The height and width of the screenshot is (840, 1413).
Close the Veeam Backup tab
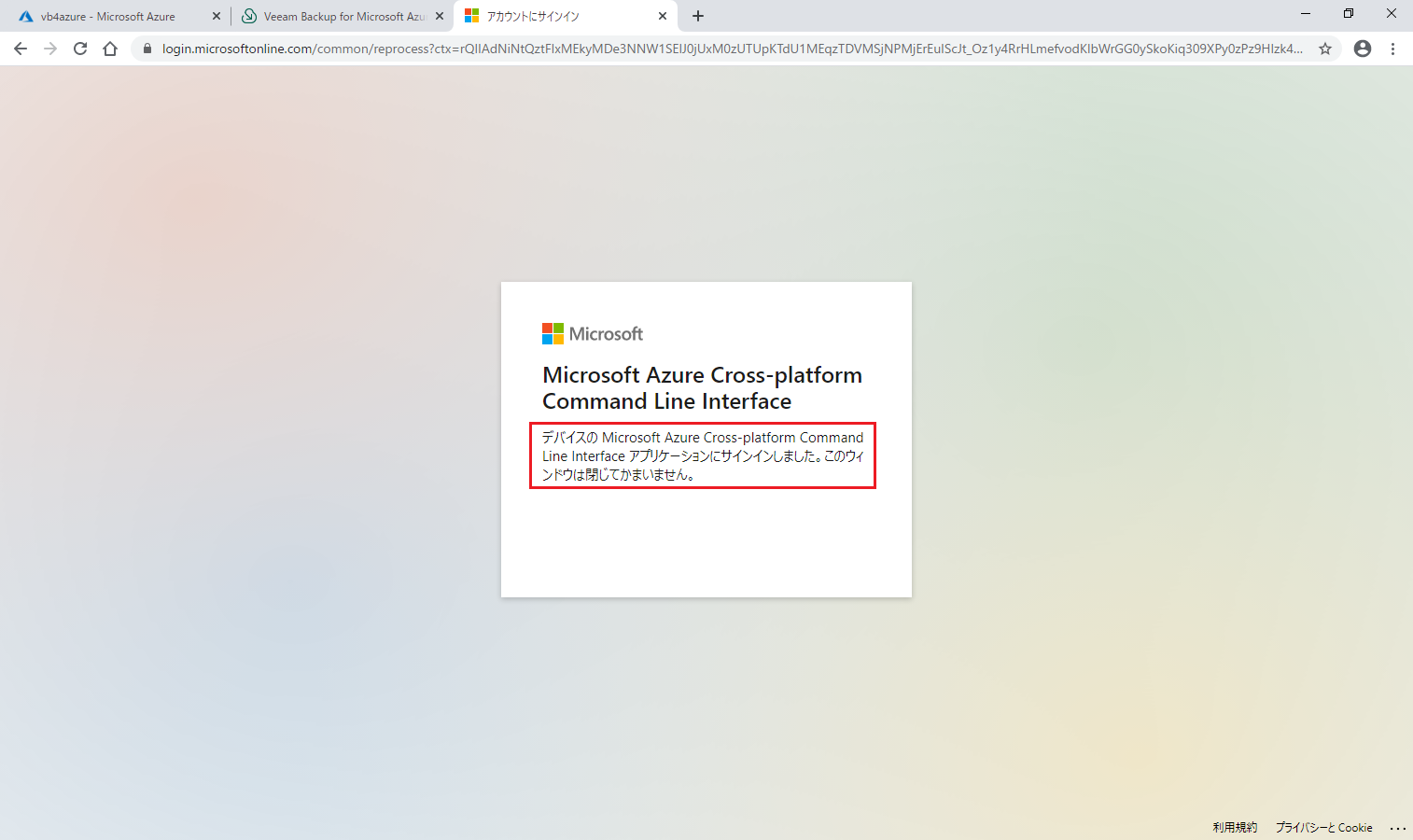[440, 16]
